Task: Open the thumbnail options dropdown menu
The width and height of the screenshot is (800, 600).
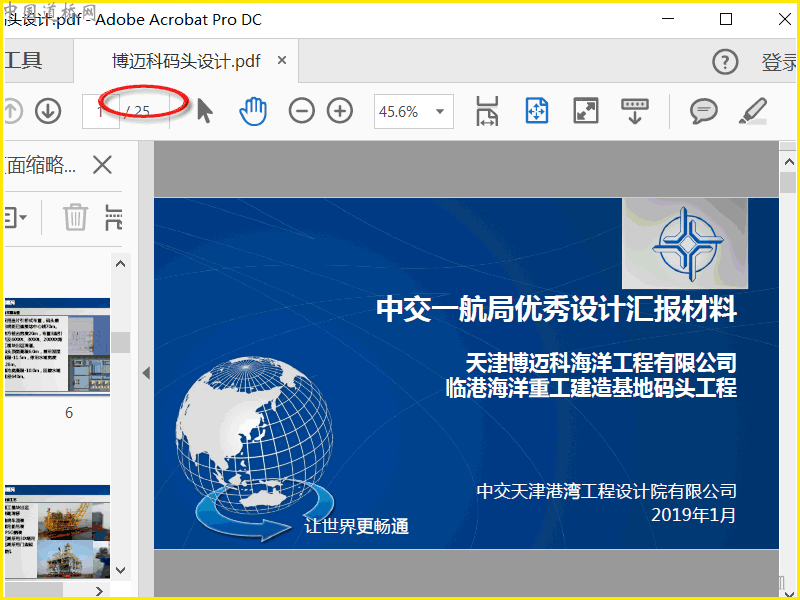Action: pyautogui.click(x=15, y=218)
